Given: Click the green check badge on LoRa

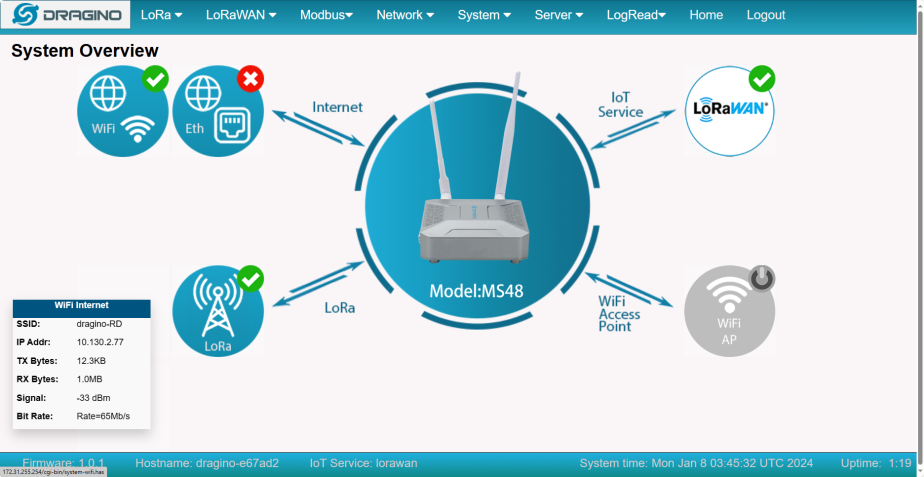Looking at the screenshot, I should coord(250,279).
